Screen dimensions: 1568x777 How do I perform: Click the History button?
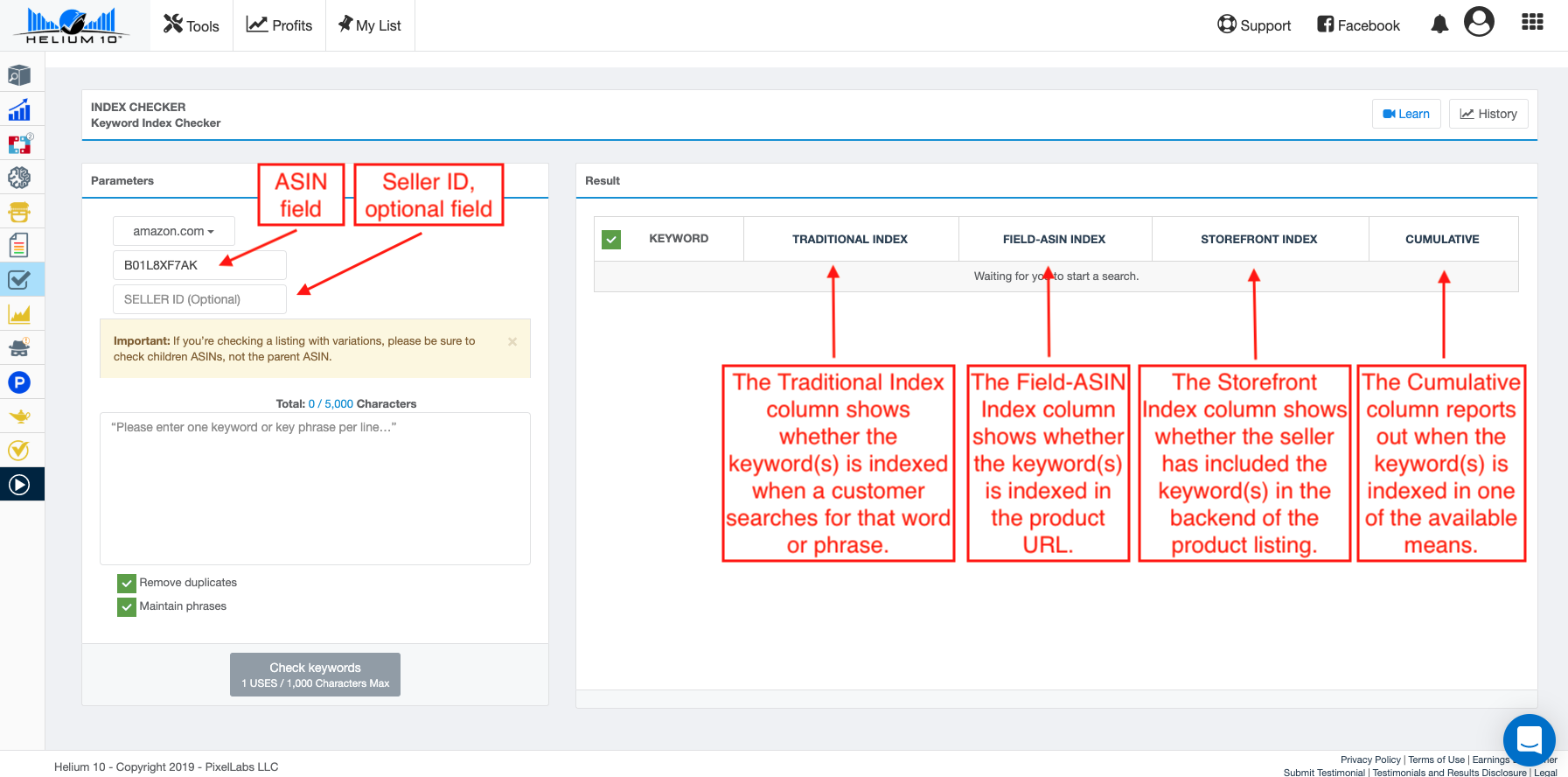click(1488, 114)
